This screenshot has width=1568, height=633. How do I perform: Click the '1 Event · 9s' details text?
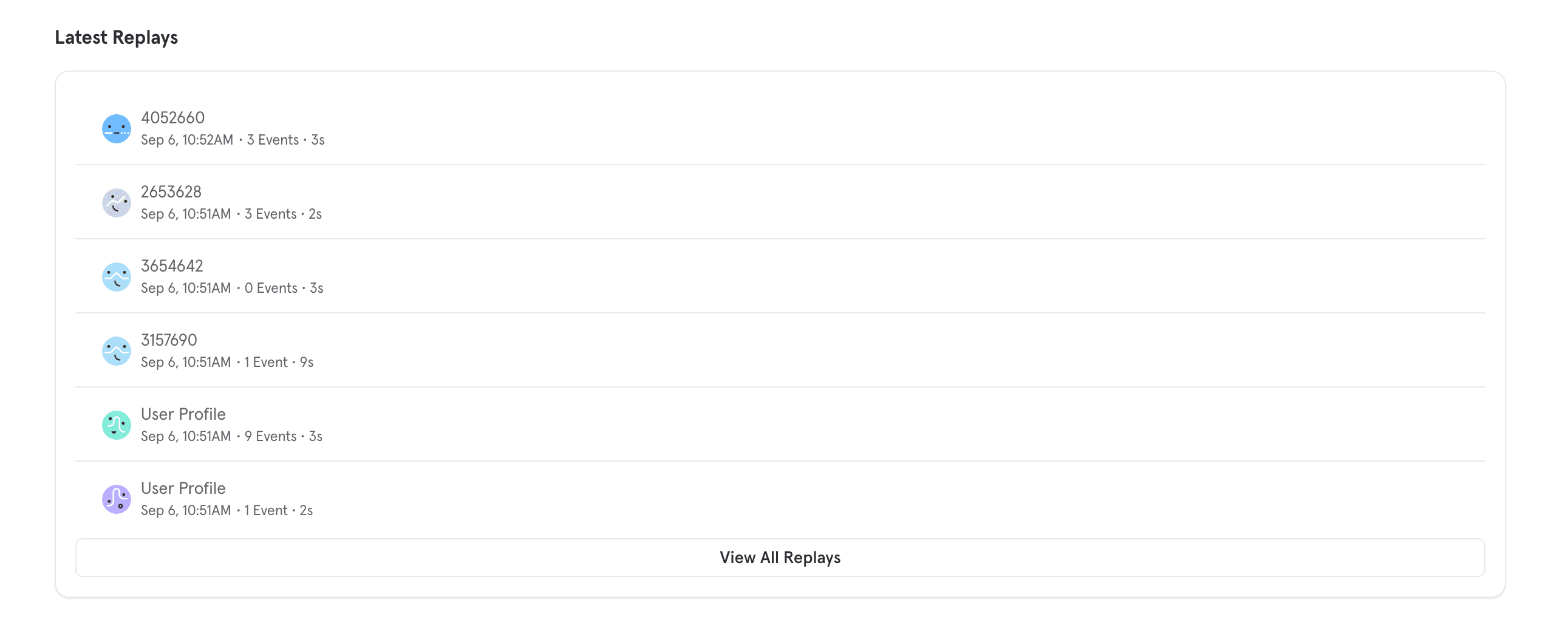227,363
